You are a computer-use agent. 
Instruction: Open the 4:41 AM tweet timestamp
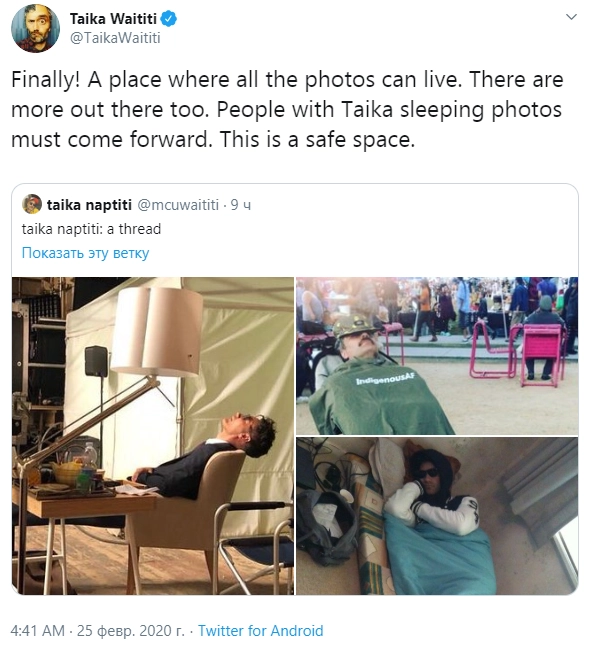coord(38,631)
